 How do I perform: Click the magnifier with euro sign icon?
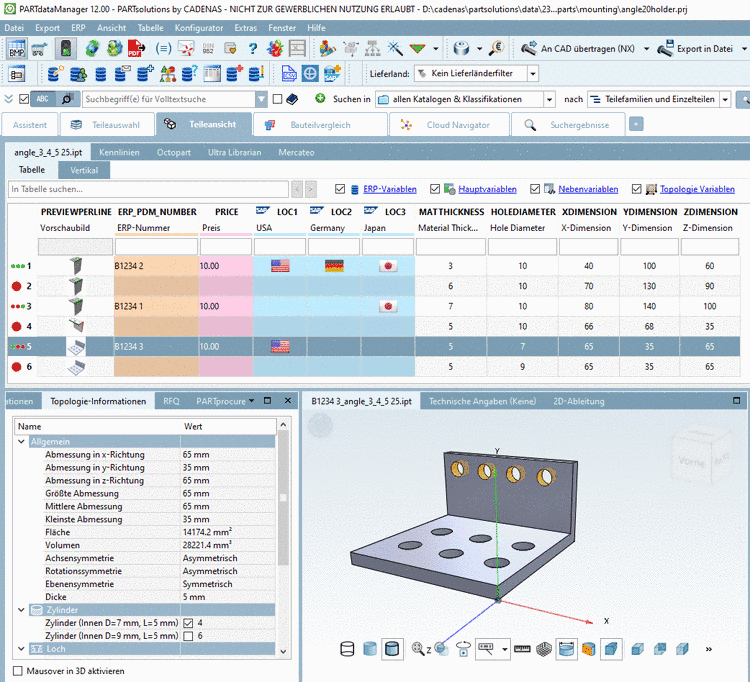click(x=497, y=49)
